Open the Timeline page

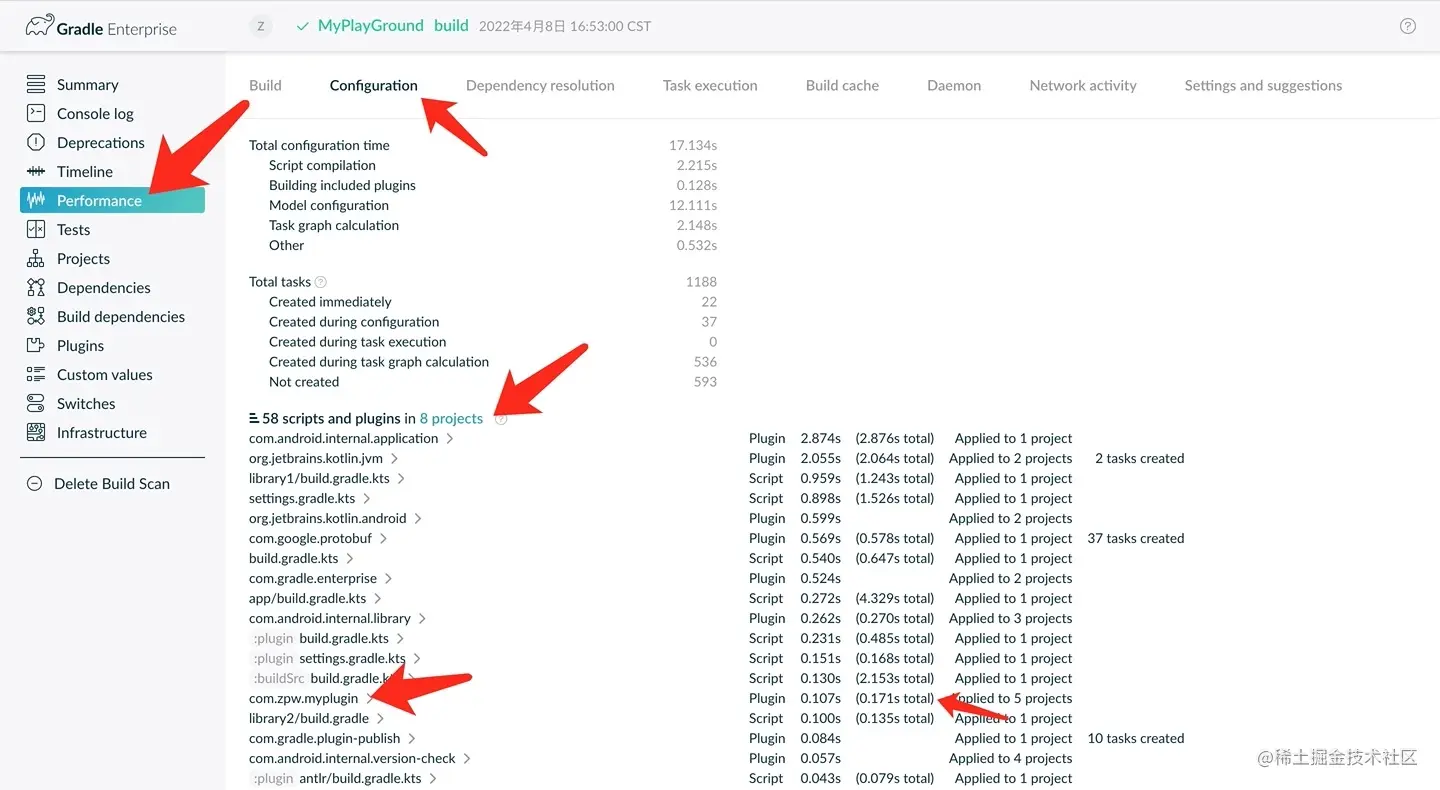pos(85,172)
